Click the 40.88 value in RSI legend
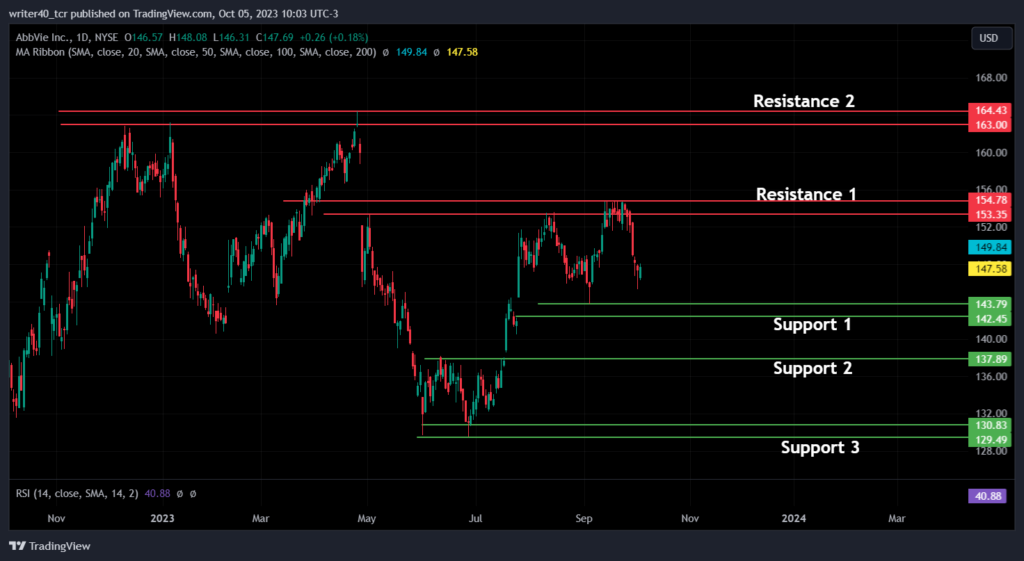The height and width of the screenshot is (561, 1024). coord(157,494)
